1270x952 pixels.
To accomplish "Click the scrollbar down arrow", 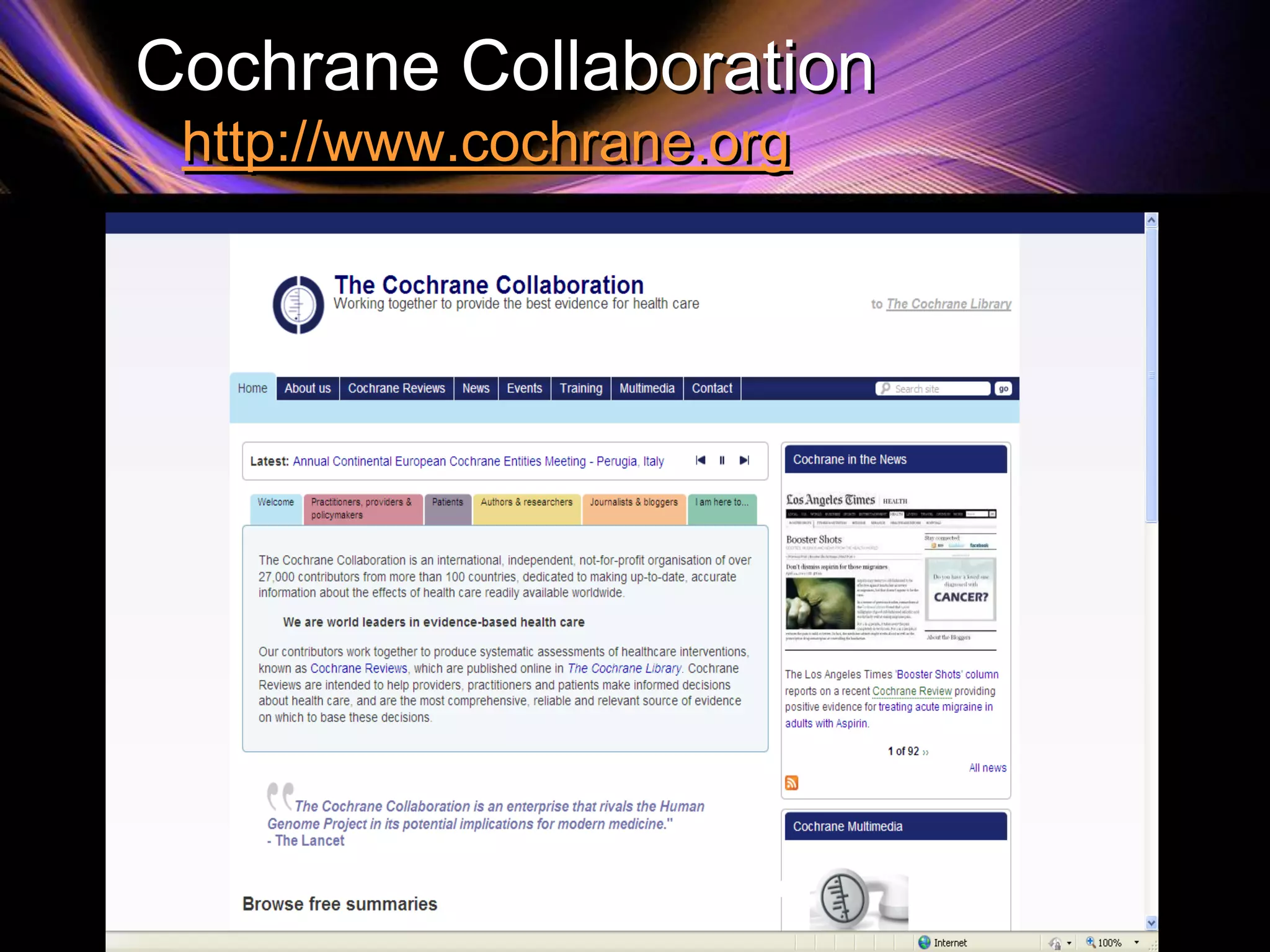I will click(1151, 923).
